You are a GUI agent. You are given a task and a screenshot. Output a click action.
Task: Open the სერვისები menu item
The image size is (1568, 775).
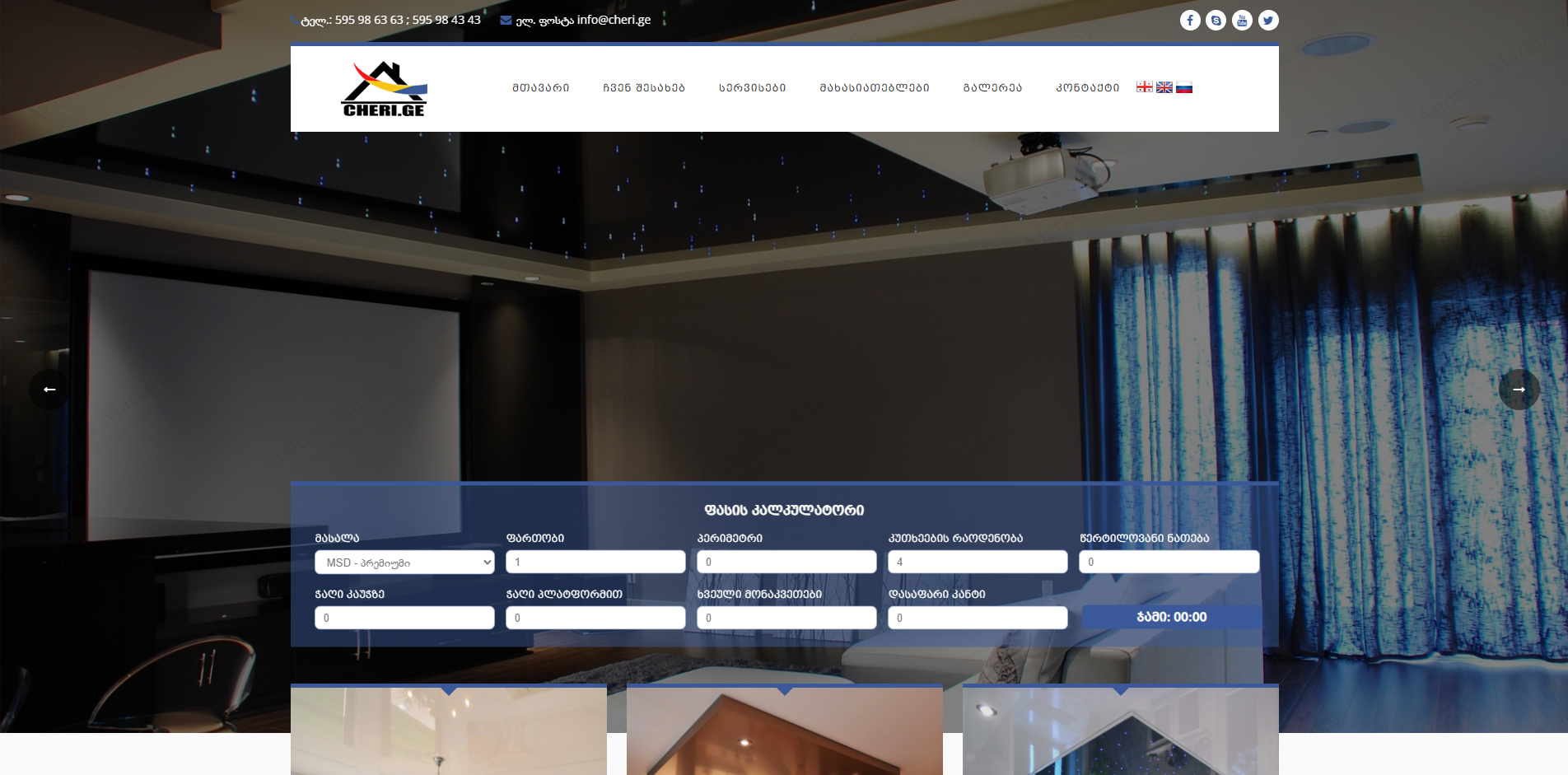(x=752, y=88)
